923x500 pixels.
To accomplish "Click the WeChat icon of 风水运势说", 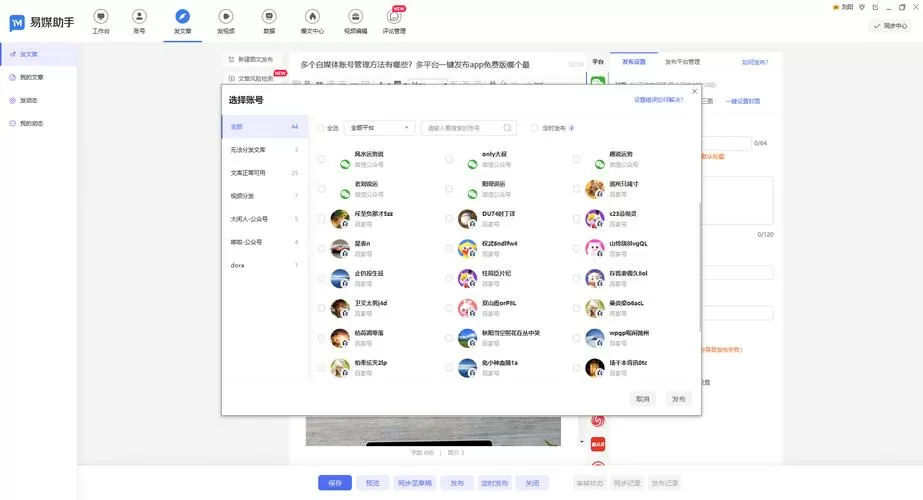I will 345,164.
